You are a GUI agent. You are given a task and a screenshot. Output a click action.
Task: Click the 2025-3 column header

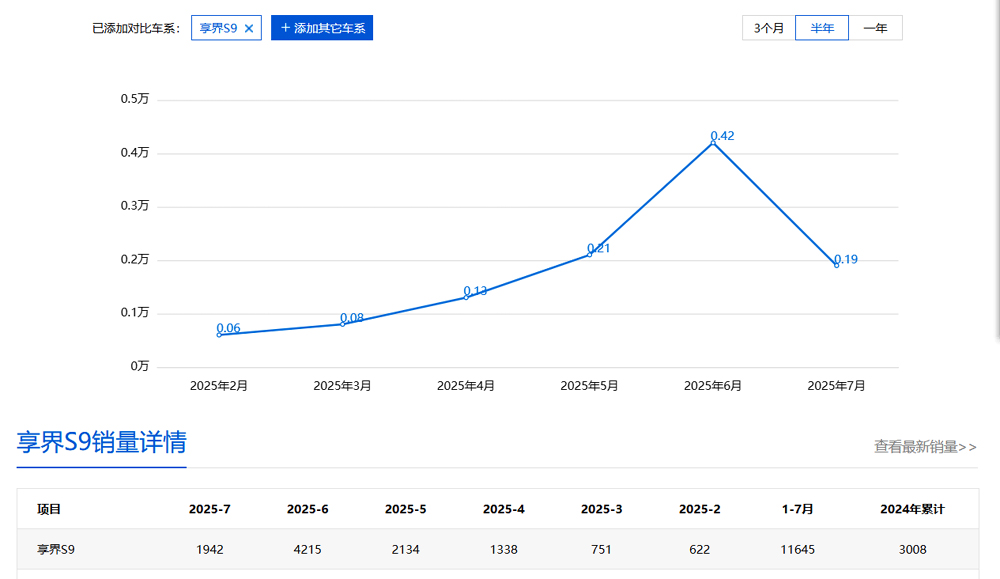pyautogui.click(x=601, y=509)
